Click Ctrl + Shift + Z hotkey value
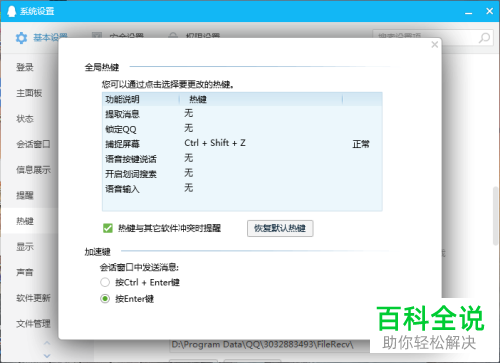Screen dimensions: 500x363 click(215, 143)
